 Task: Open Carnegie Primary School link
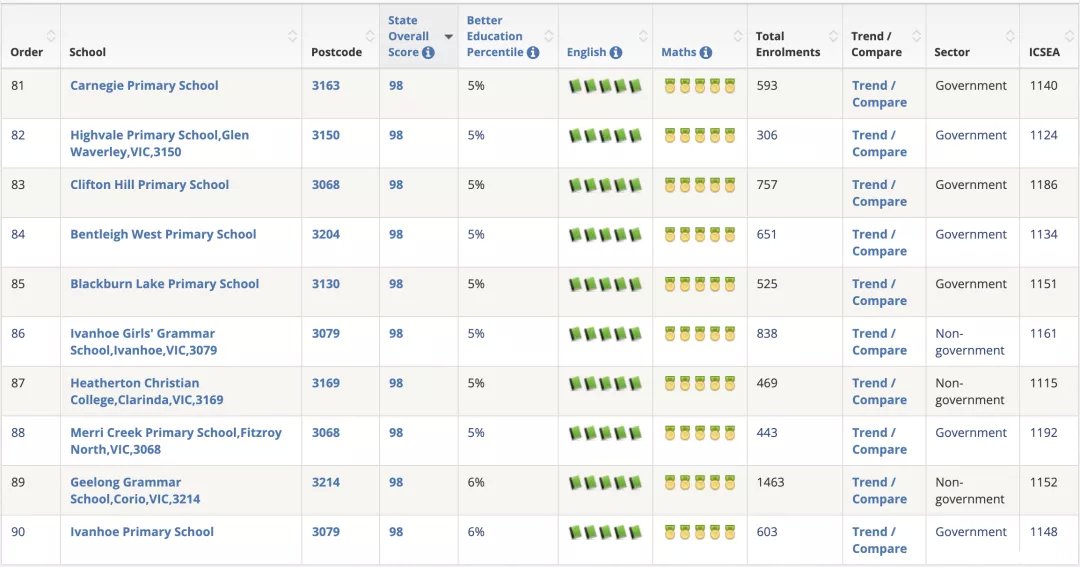[x=144, y=85]
